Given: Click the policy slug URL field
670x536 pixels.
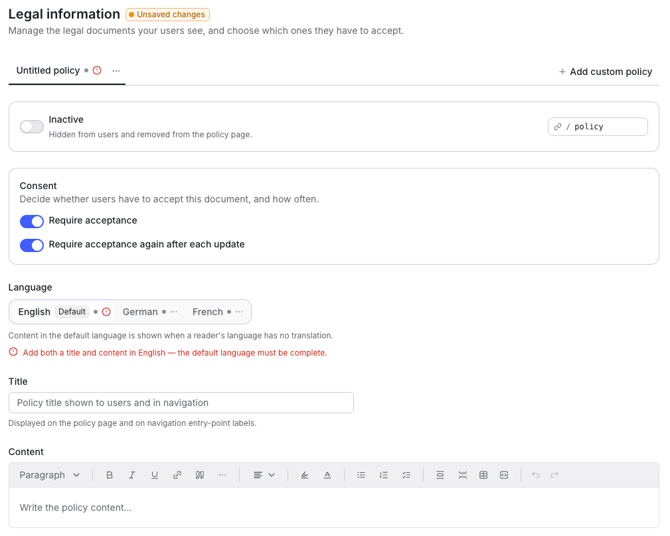Looking at the screenshot, I should 598,127.
